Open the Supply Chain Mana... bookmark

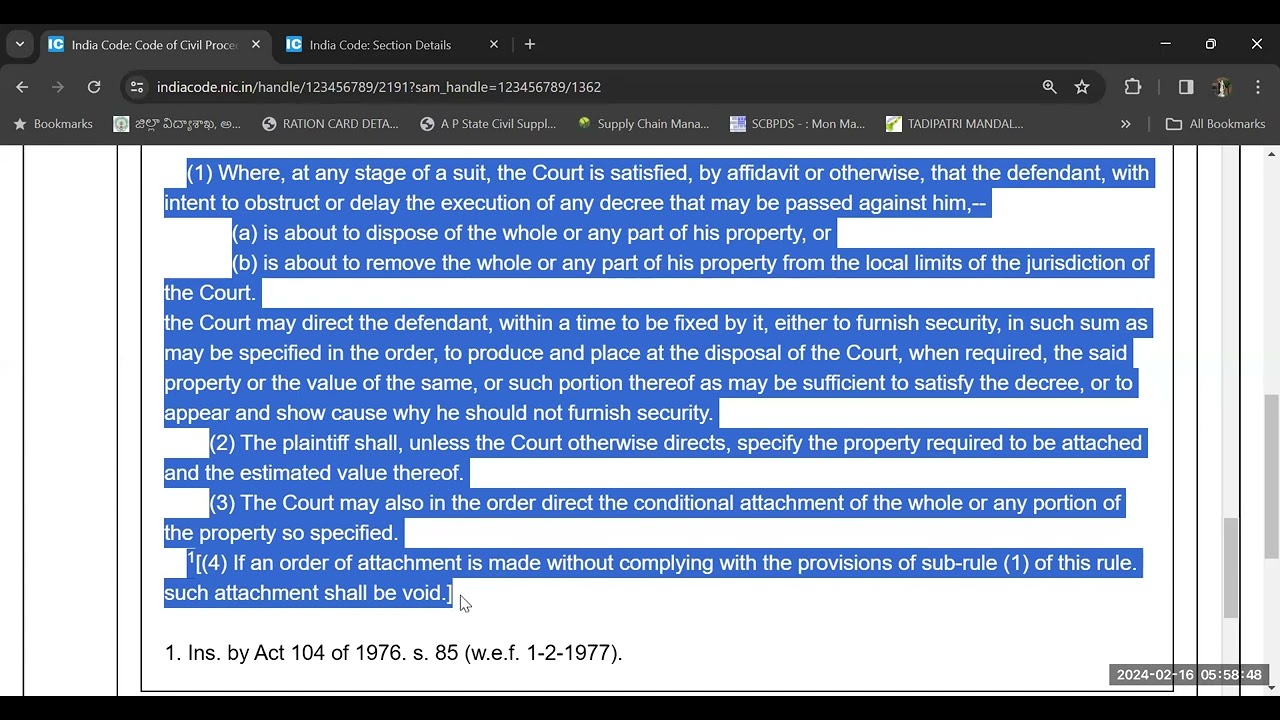coord(643,124)
